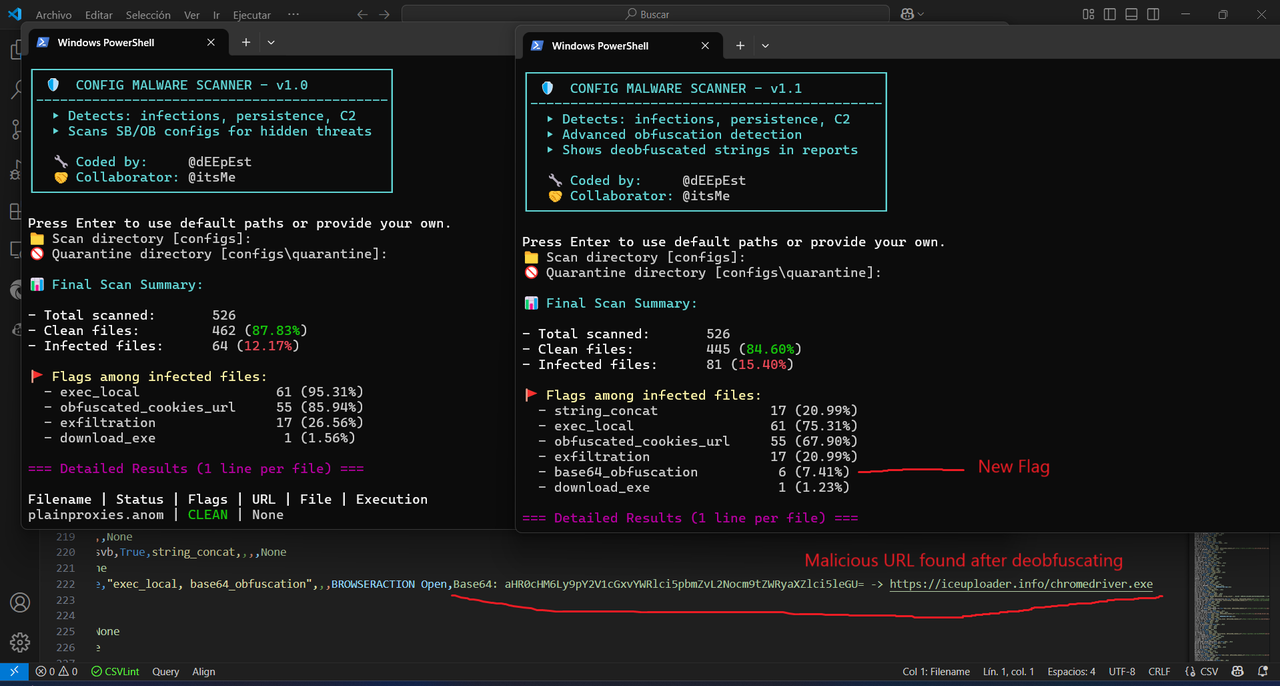Click 'Scans SB/OB configs for hidden threats'

click(219, 131)
